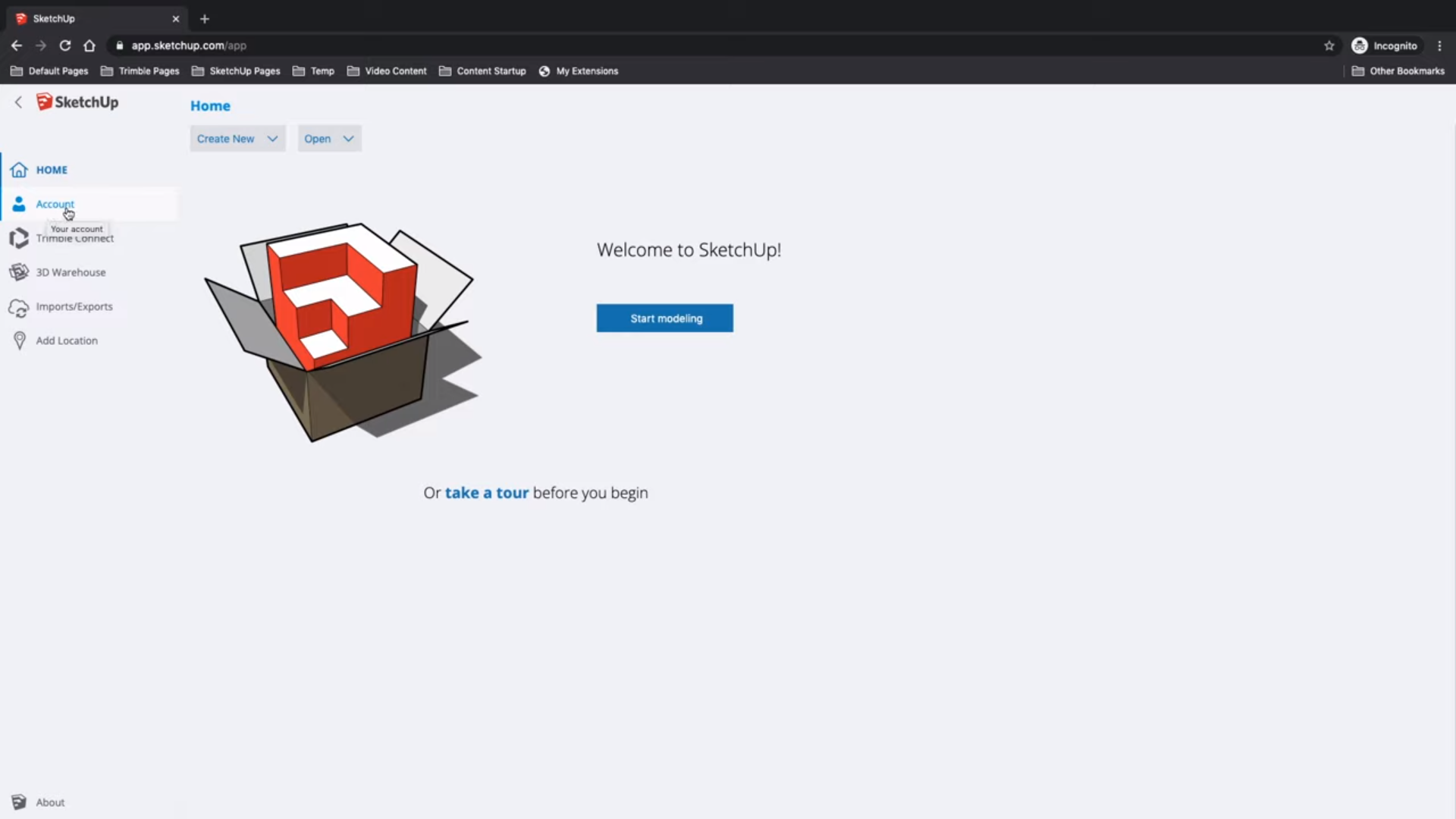Click the Start modeling button
This screenshot has height=819, width=1456.
tap(664, 318)
